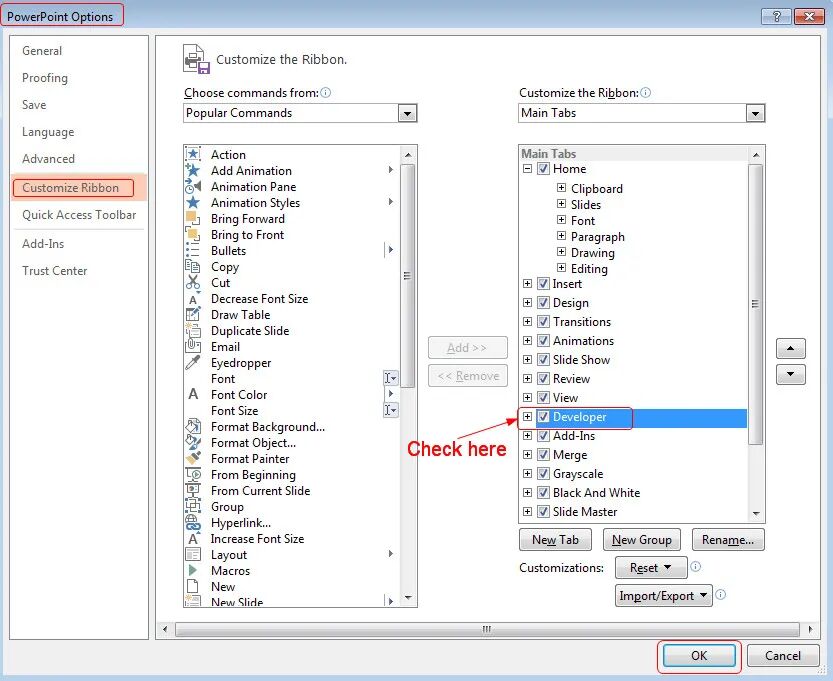833x681 pixels.
Task: Toggle the Grayscale checkbox
Action: [x=543, y=473]
